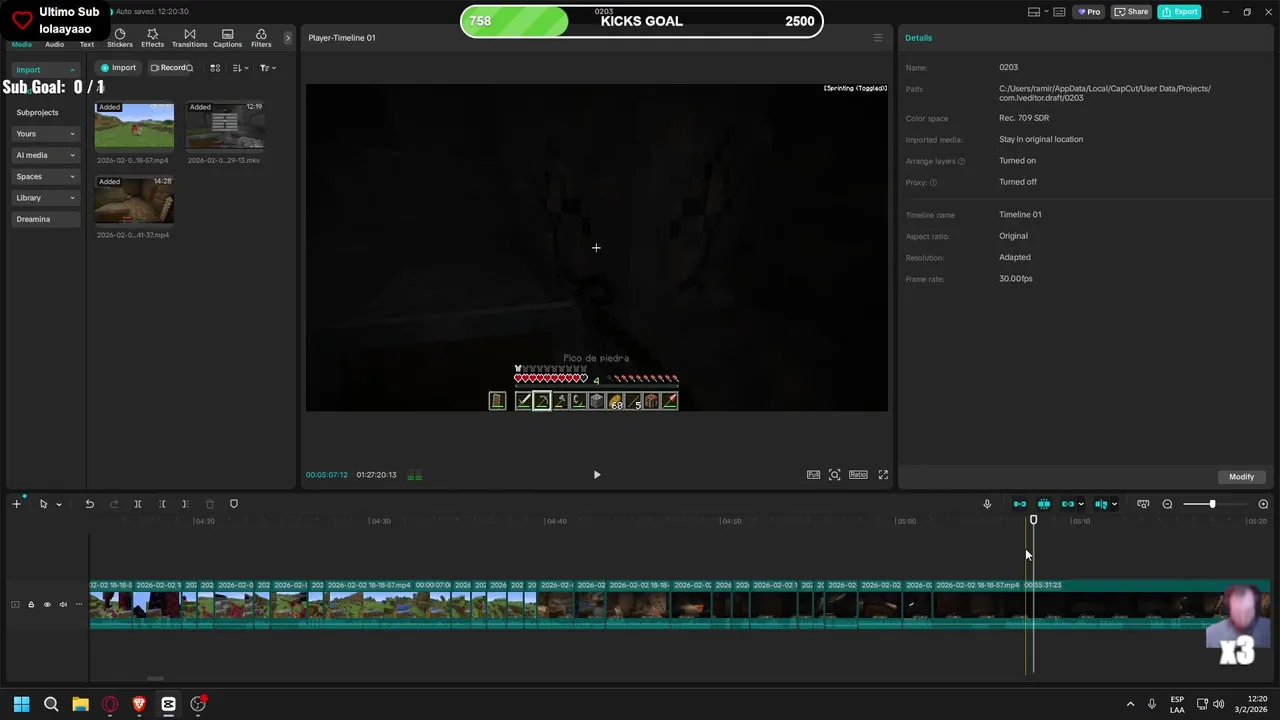Click the split clip tool icon

[138, 504]
